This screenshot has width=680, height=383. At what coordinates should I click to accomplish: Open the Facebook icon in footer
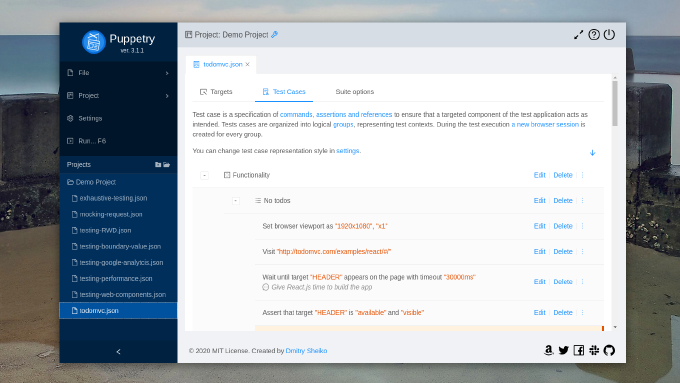tap(579, 350)
